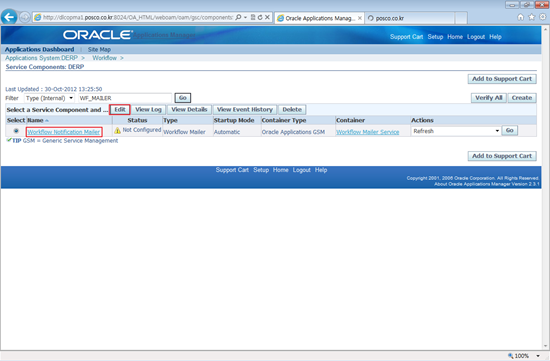Click the compatibility view icon in address bar
The height and width of the screenshot is (361, 550).
253,17
